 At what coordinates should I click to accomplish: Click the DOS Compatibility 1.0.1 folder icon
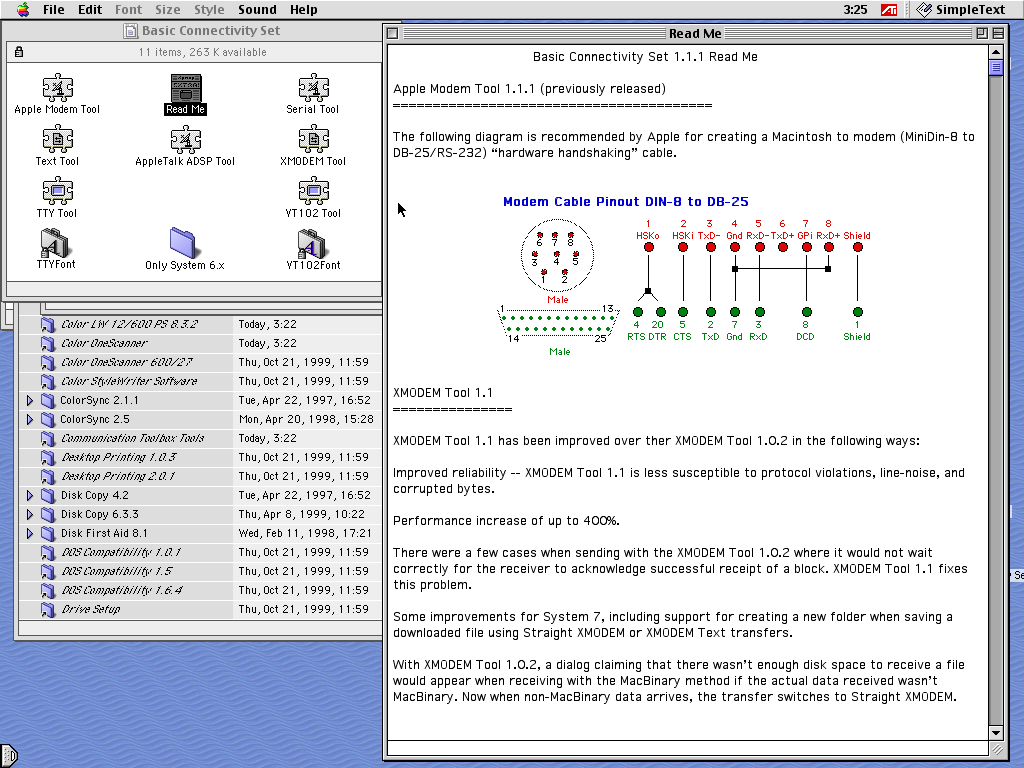point(48,552)
